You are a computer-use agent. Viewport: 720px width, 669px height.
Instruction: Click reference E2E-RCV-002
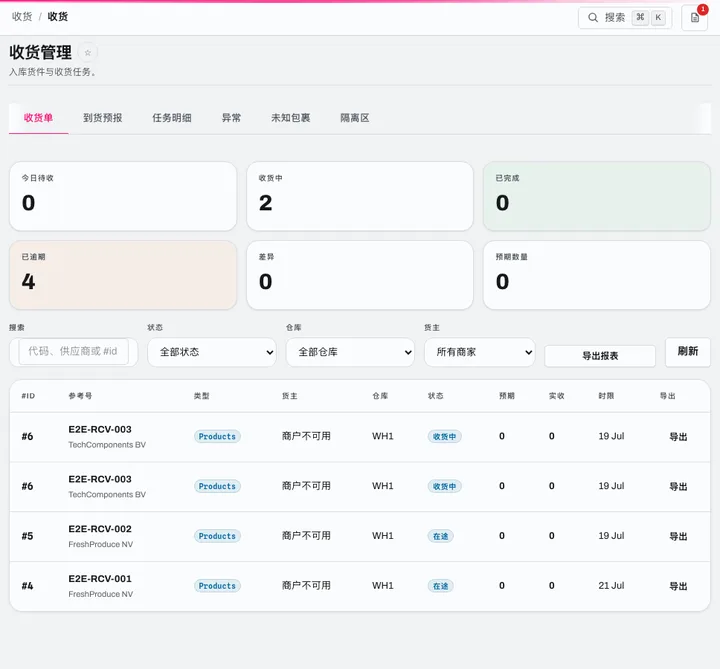(x=100, y=529)
